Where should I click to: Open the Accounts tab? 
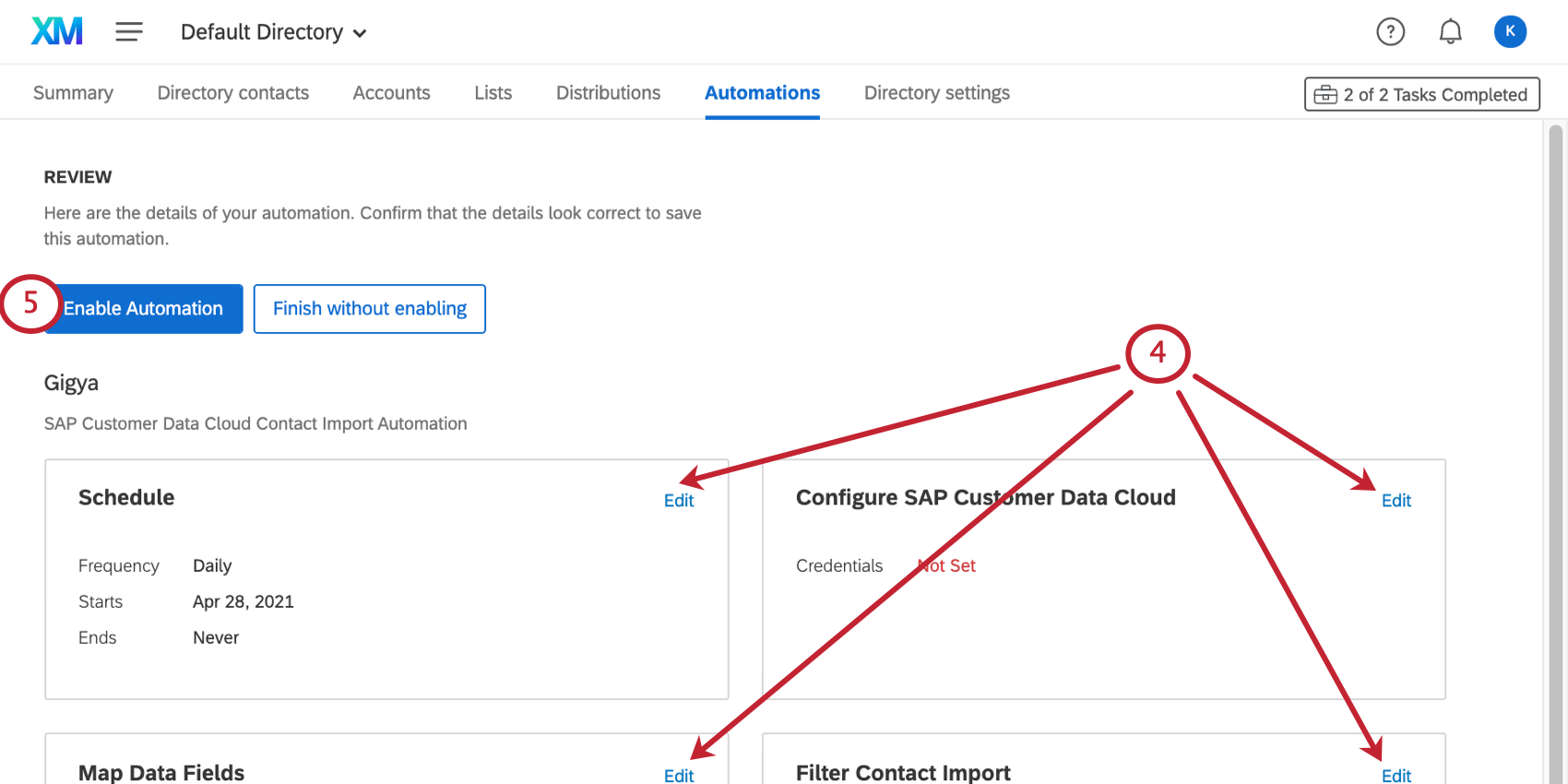(x=391, y=93)
